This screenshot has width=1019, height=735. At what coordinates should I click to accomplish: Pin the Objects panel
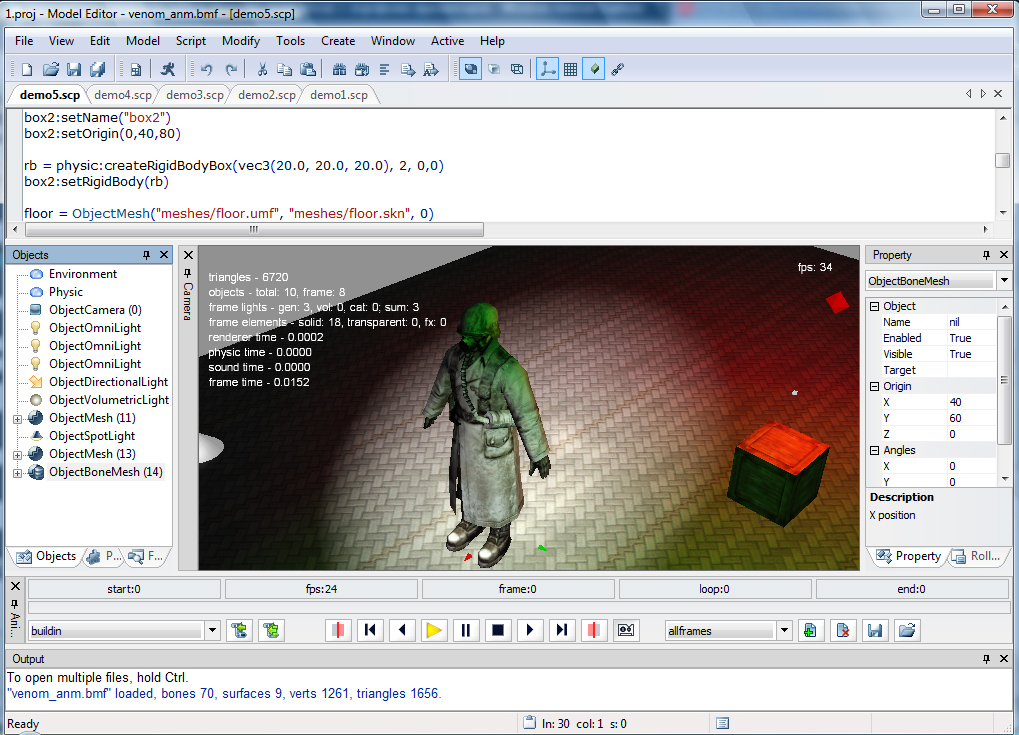coord(146,255)
